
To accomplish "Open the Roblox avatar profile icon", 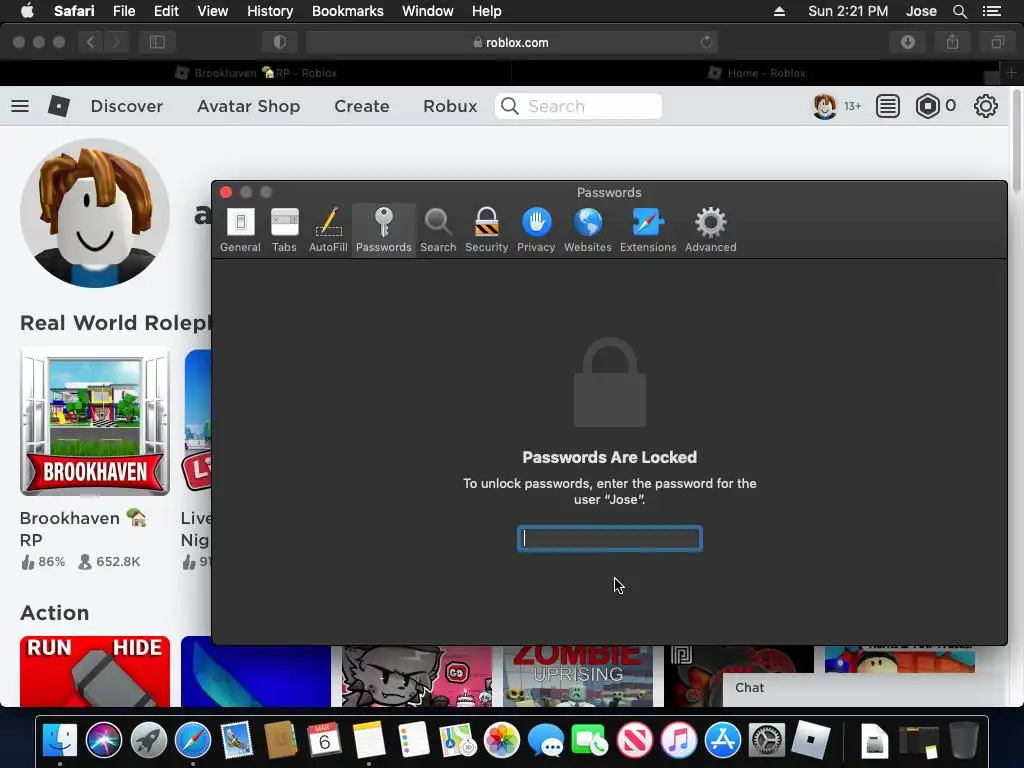I will click(825, 106).
